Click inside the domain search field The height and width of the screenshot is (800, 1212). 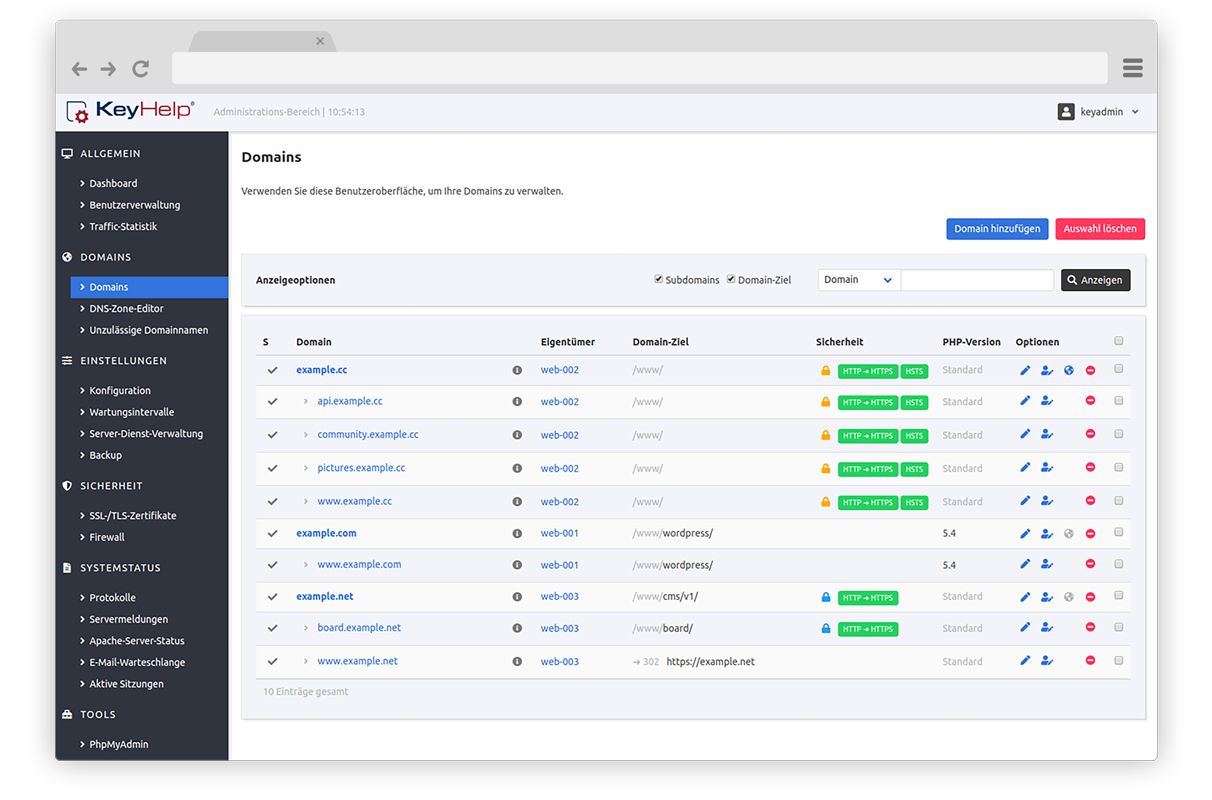(976, 280)
